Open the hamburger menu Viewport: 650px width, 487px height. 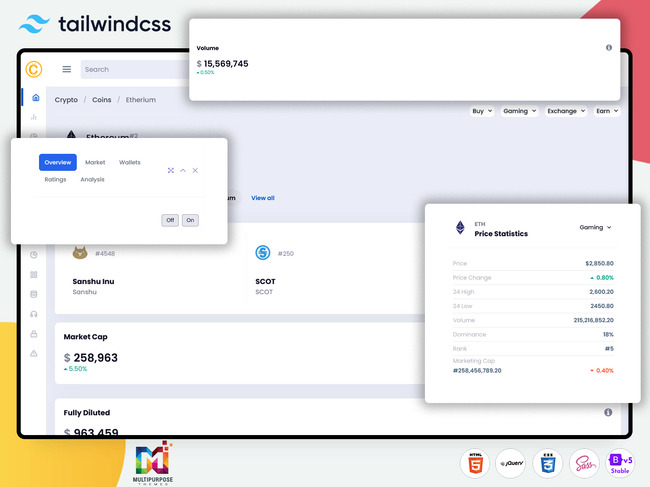(67, 69)
